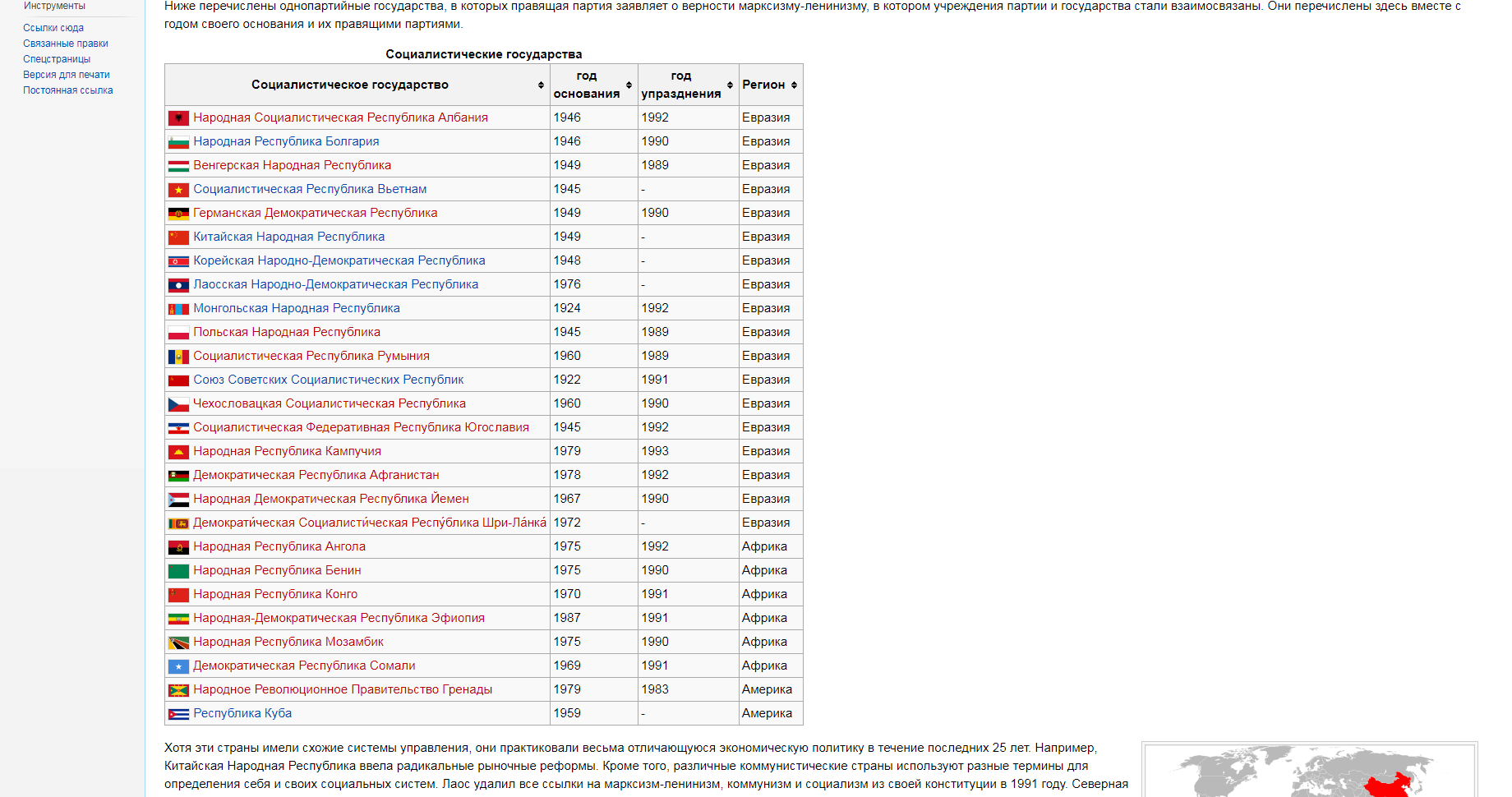Sort table by Социалистическое государство column
This screenshot has width=1512, height=797.
click(x=541, y=85)
